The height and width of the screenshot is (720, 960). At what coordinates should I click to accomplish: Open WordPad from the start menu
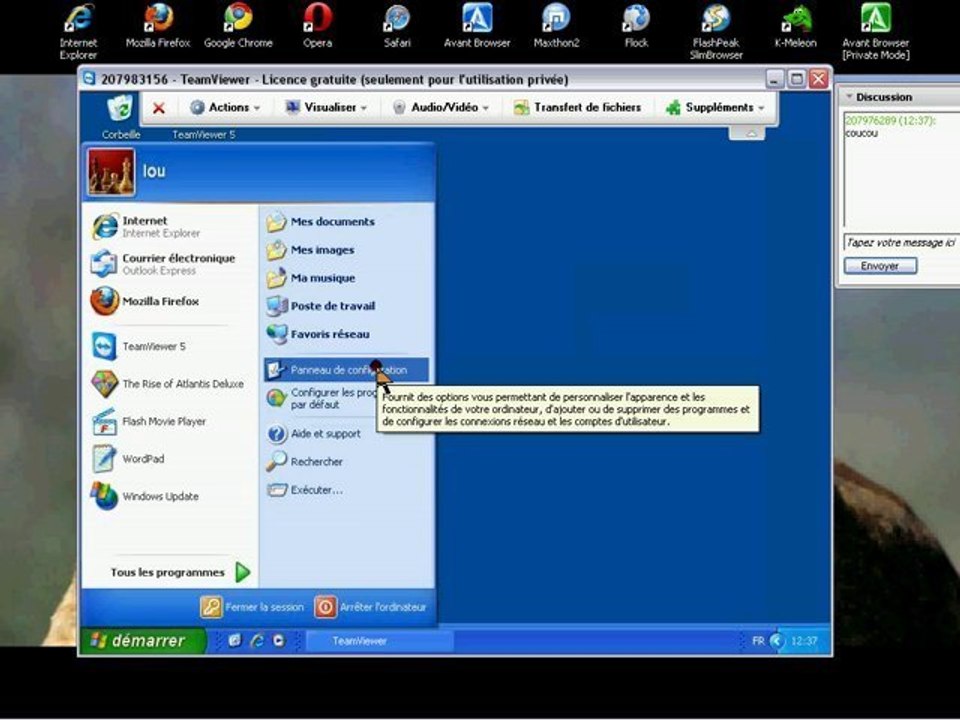(x=128, y=459)
